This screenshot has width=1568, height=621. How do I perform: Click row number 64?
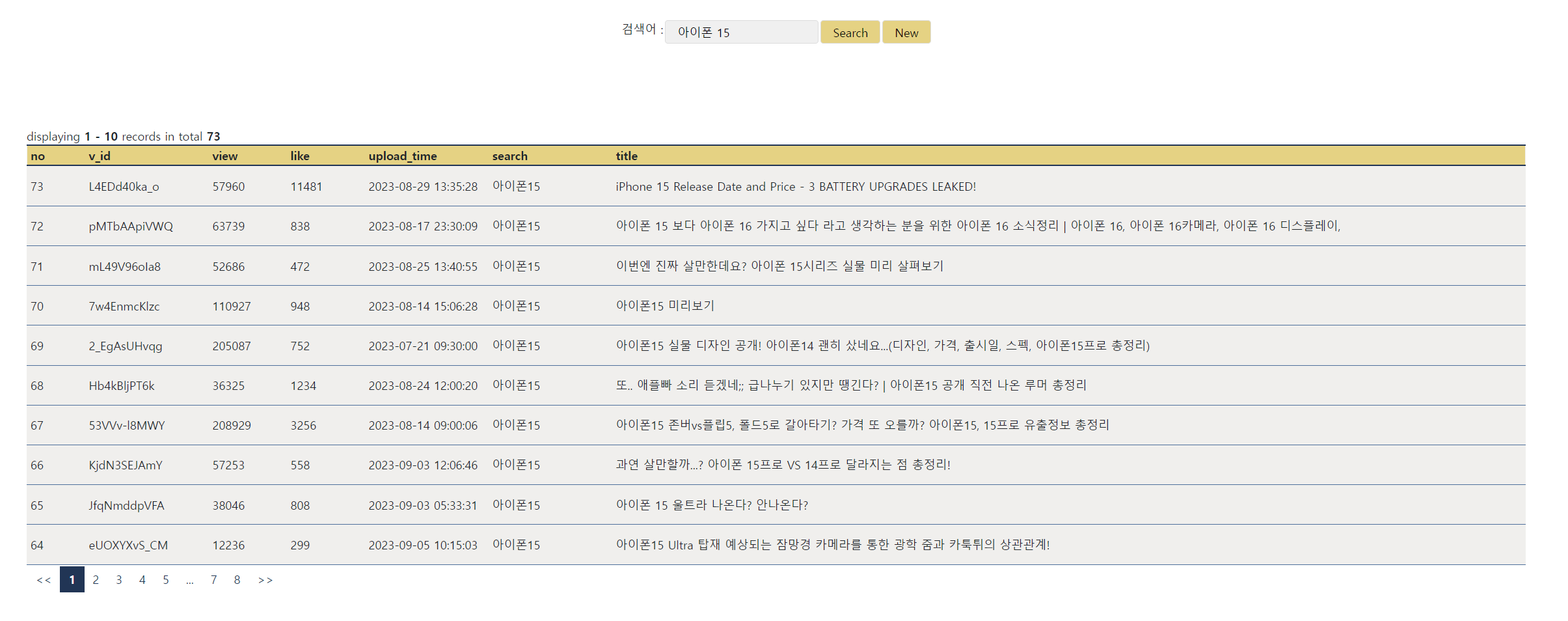point(37,545)
